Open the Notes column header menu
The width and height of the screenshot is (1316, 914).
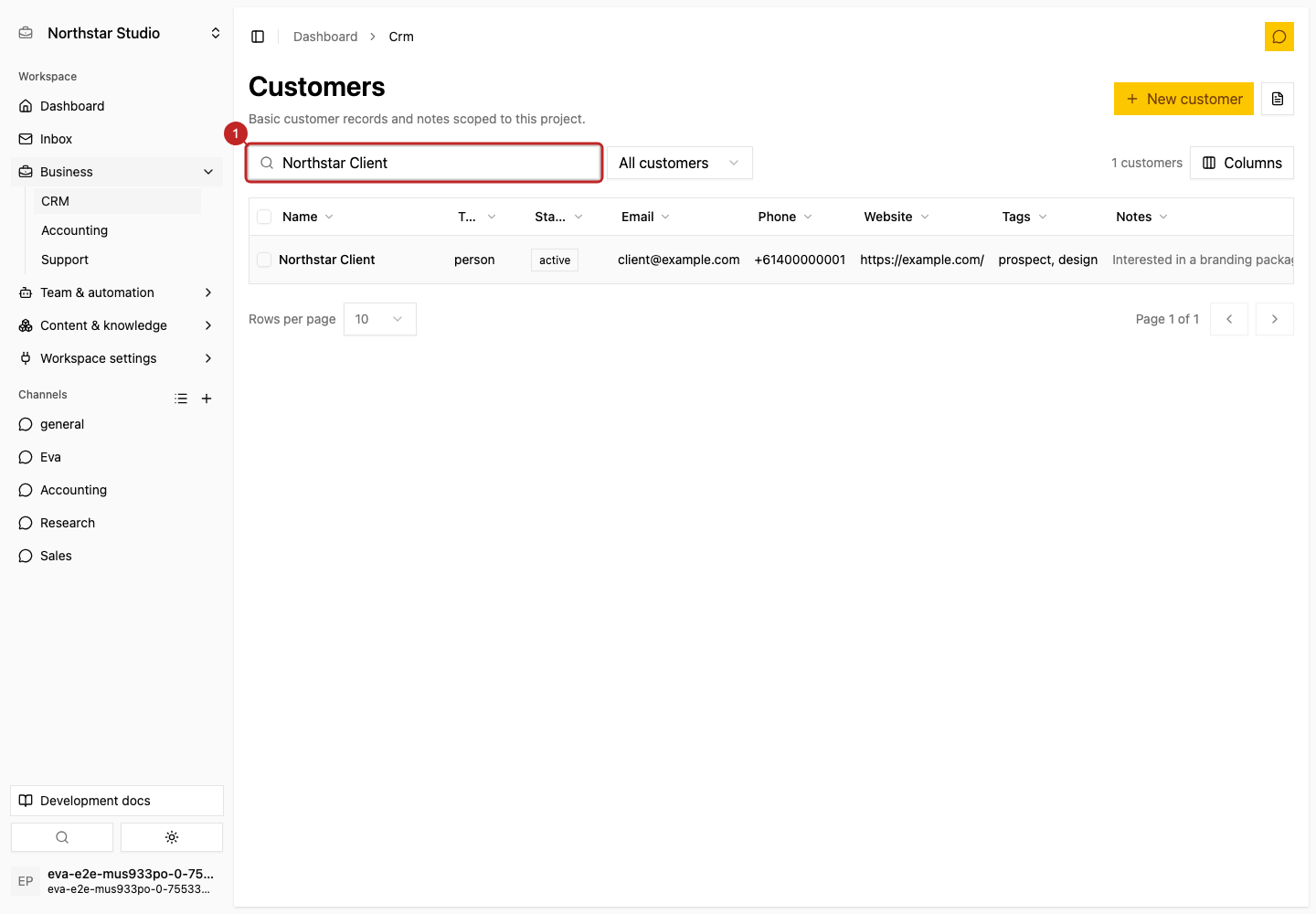click(1141, 217)
